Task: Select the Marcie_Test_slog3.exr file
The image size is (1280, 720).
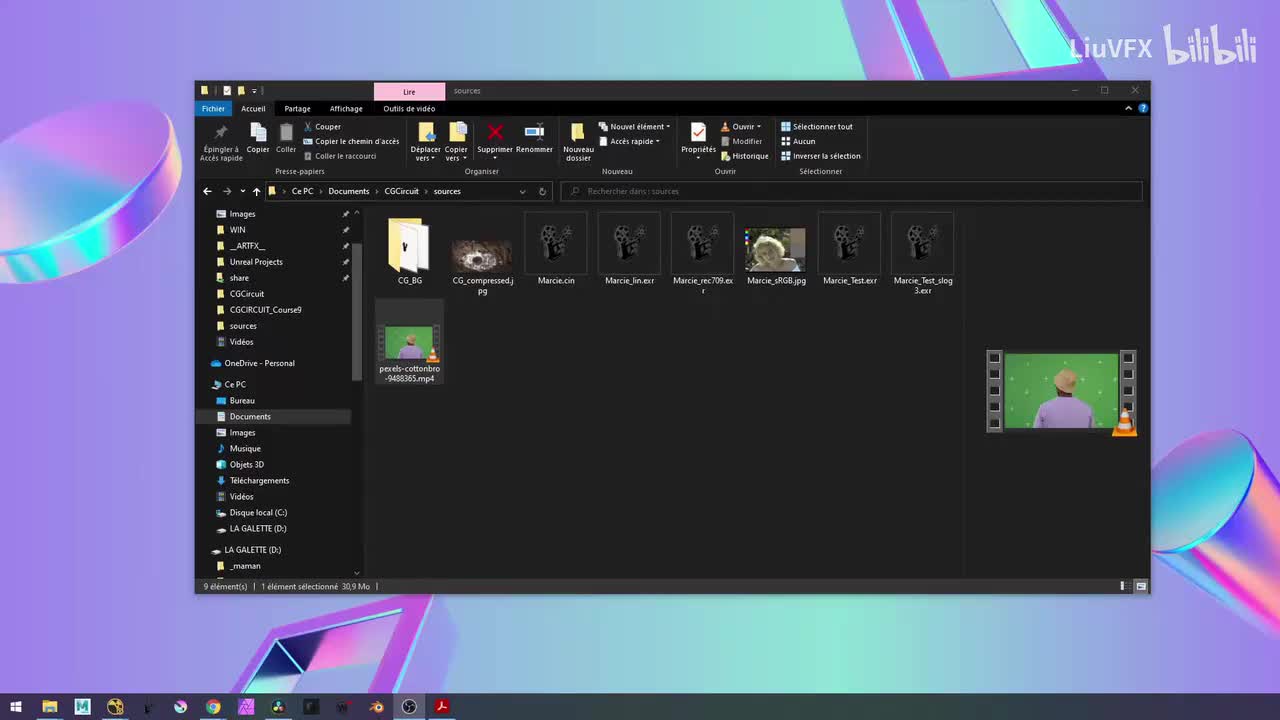Action: [x=923, y=254]
